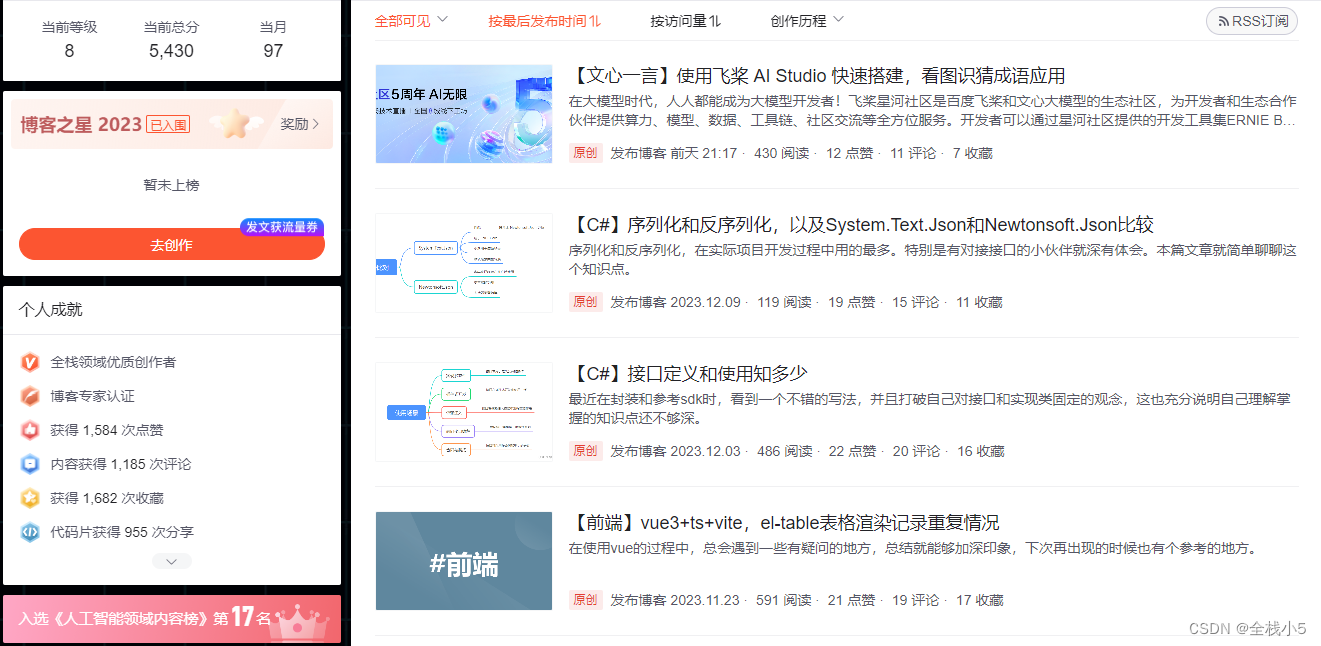Screen dimensions: 1321x646
Task: Click the 文心一言 article summary text
Action: (932, 111)
